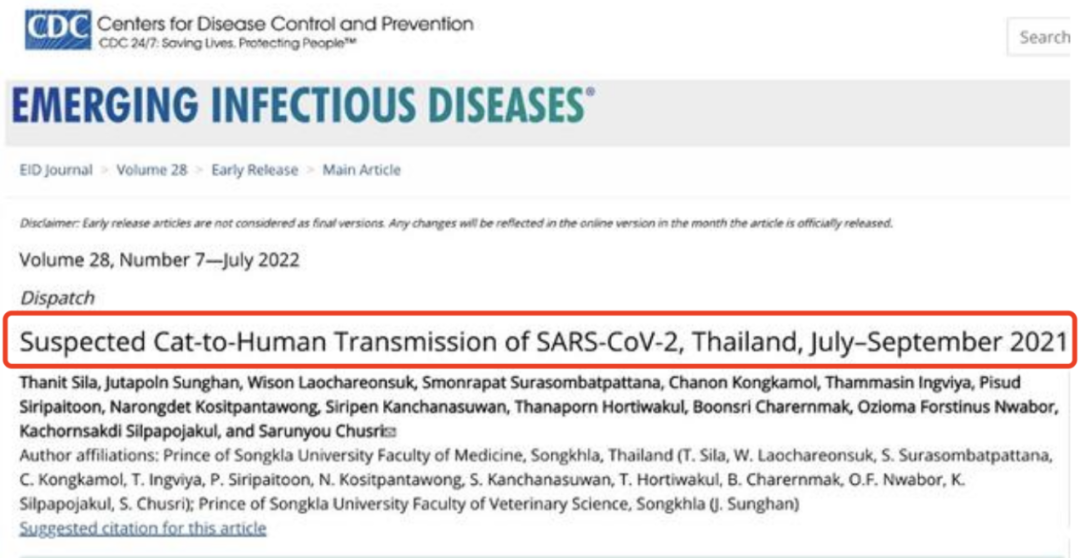Click the Volume 28, Number 7—July 2022 text
The height and width of the screenshot is (558, 1080).
[x=159, y=260]
